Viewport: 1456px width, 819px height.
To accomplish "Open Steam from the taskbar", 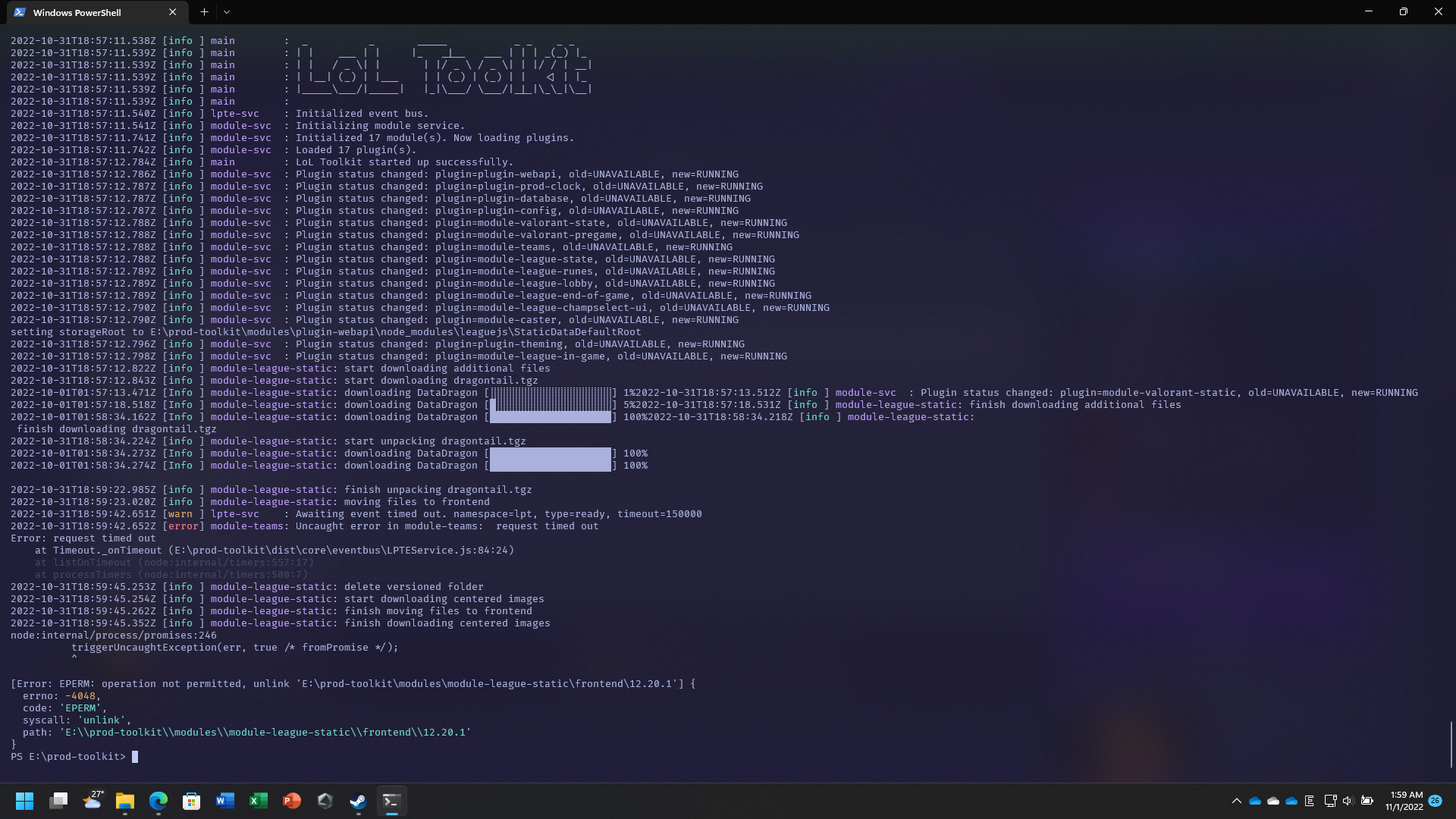I will pyautogui.click(x=357, y=801).
